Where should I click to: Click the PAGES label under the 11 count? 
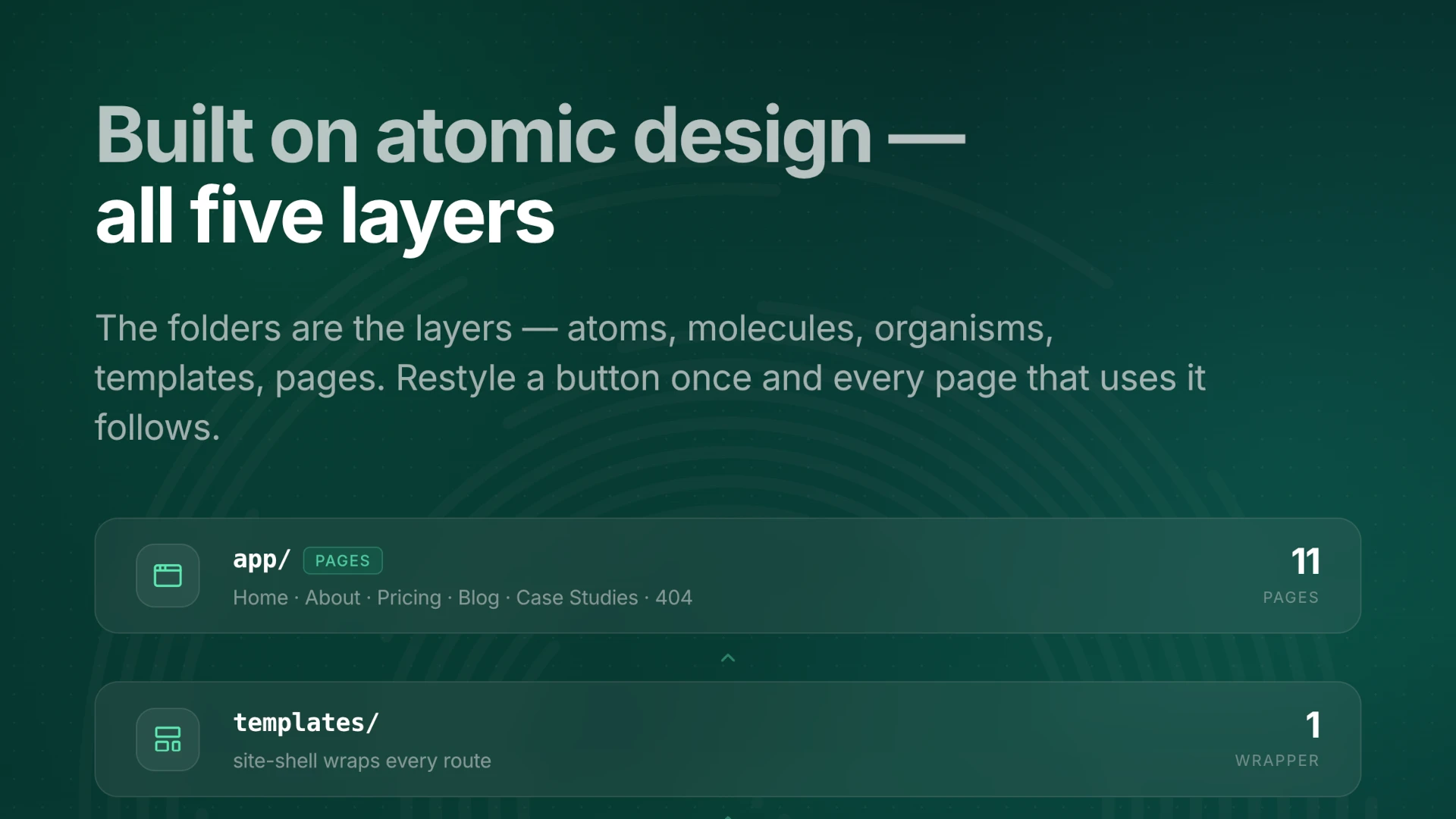1291,598
